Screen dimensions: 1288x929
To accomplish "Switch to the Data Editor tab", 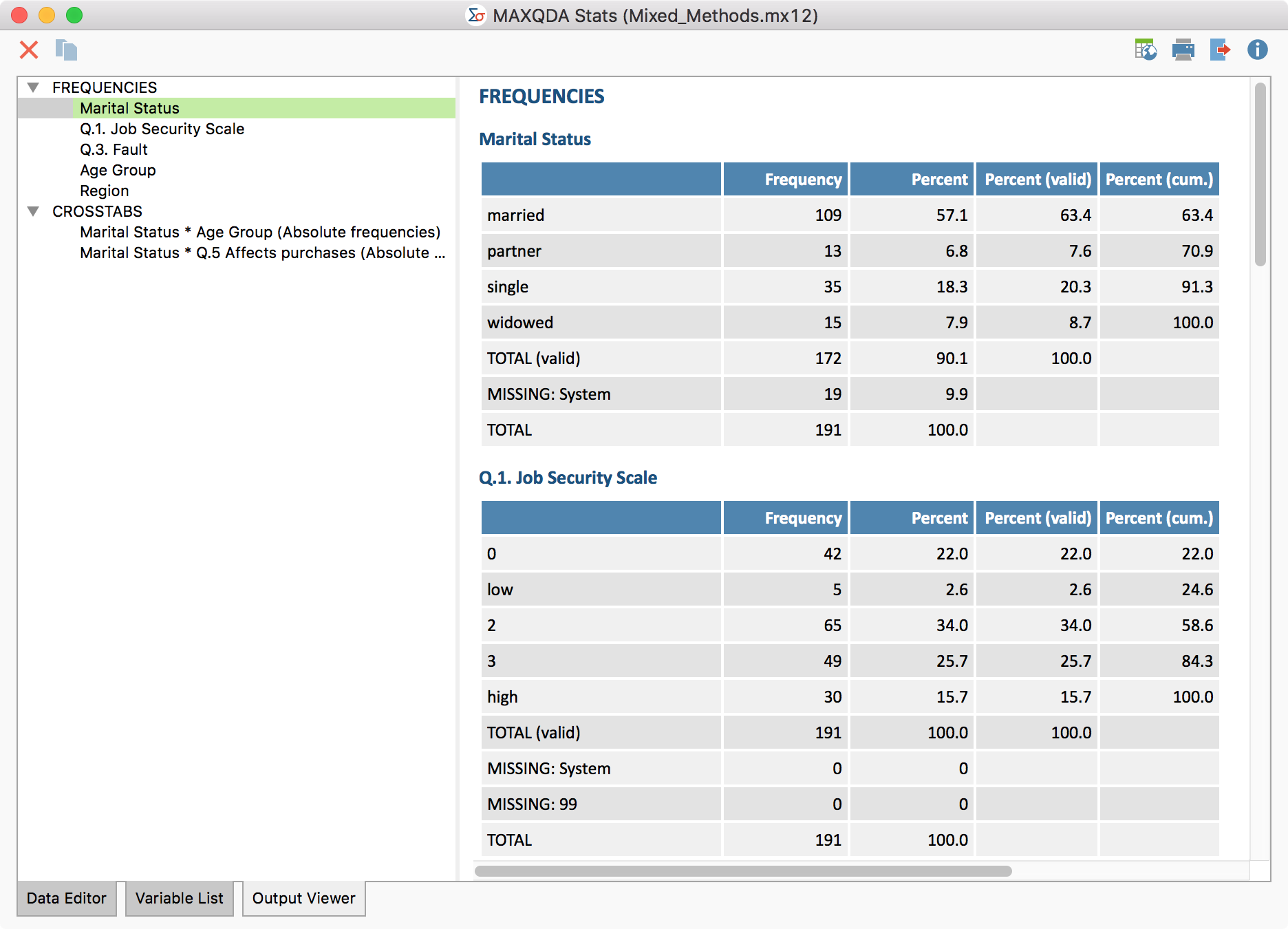I will click(67, 898).
